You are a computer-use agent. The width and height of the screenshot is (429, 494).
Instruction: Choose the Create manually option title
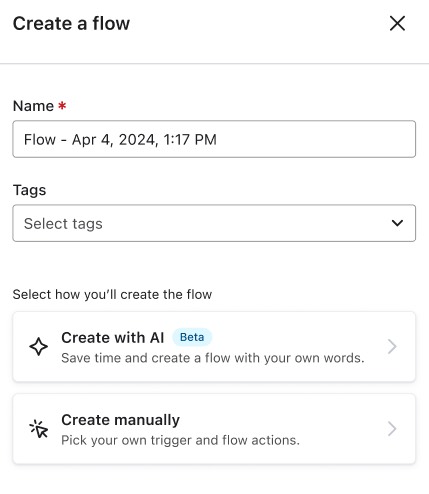120,420
